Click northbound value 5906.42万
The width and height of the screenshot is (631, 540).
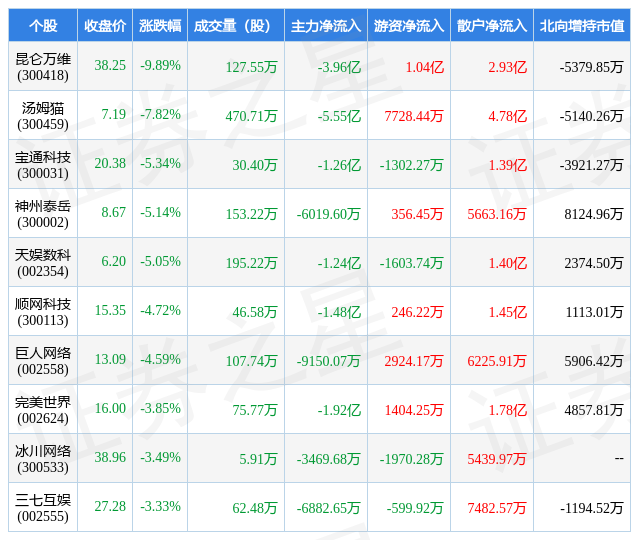(594, 361)
